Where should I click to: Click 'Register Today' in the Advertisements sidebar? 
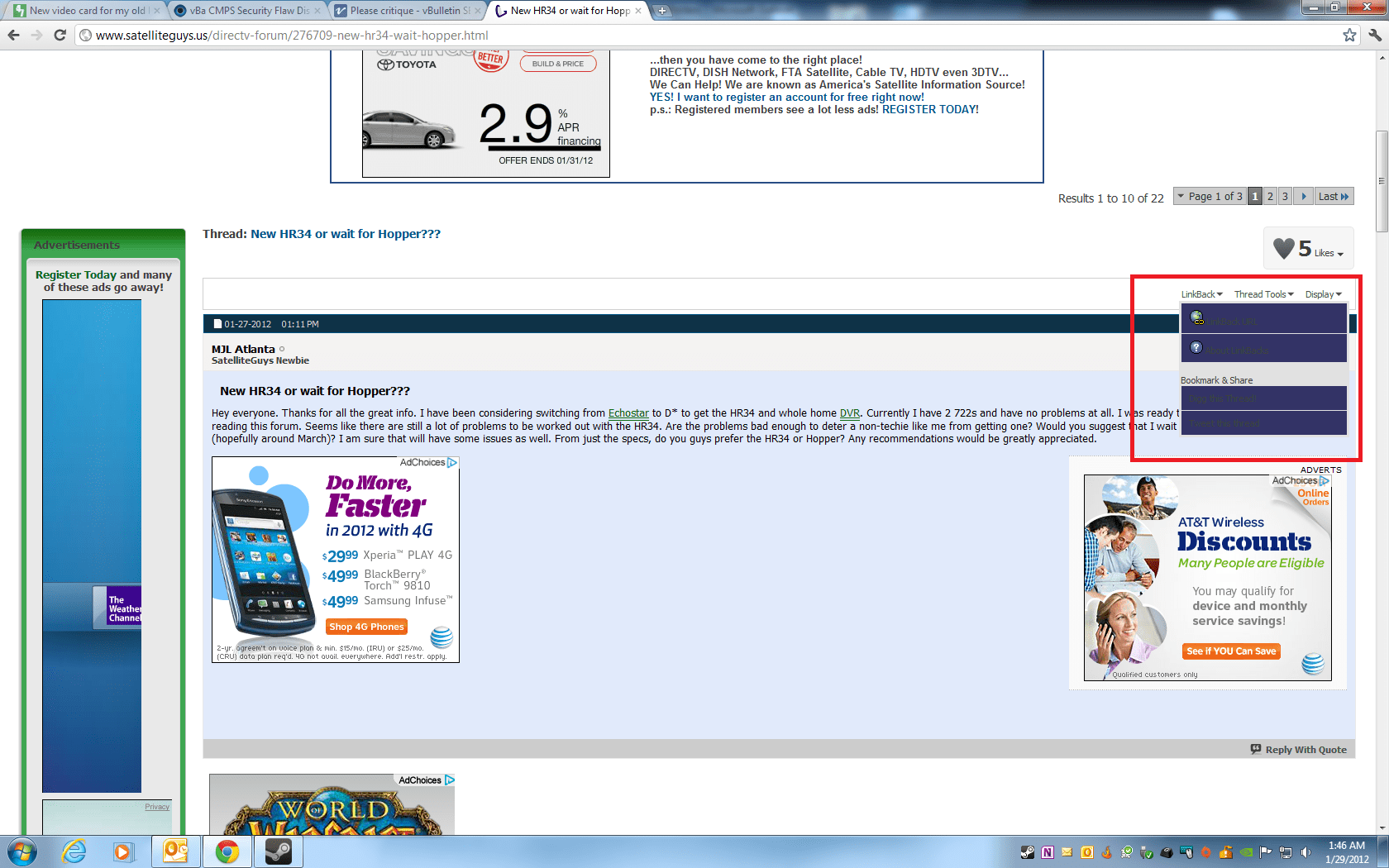(75, 274)
